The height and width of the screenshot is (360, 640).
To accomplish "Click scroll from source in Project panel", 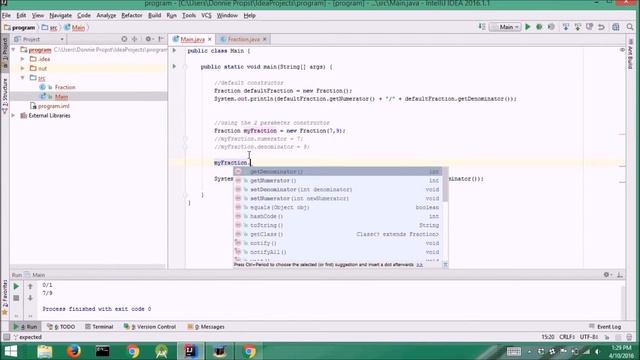I will [x=124, y=39].
